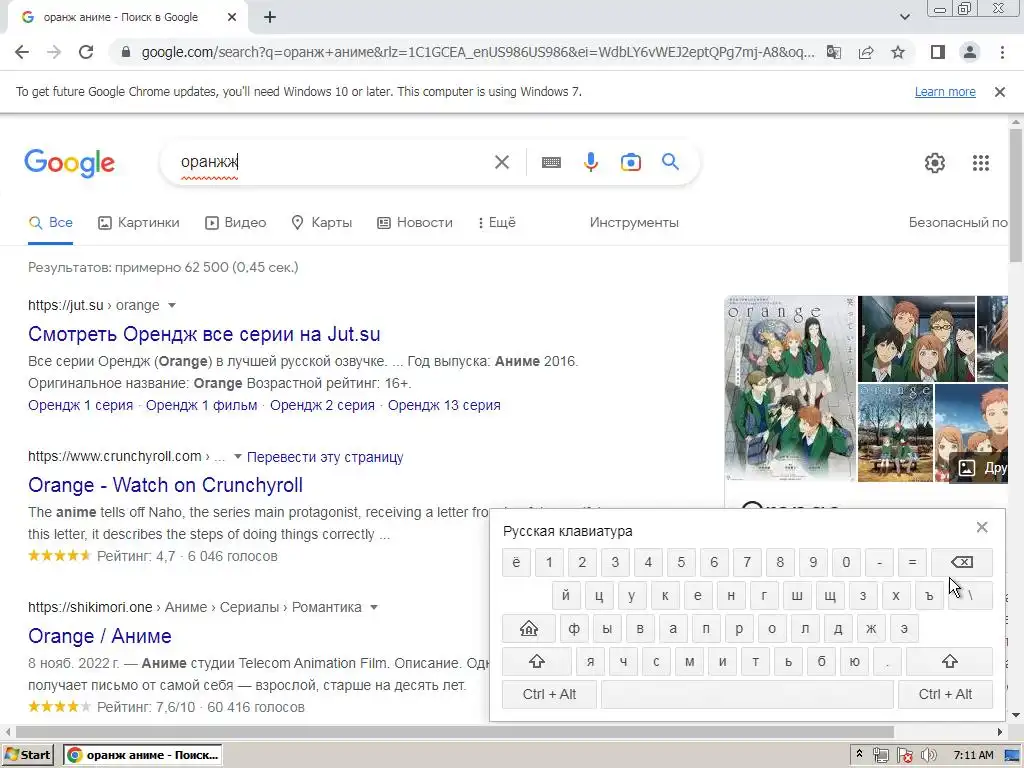Go back with the browser back arrow
1024x768 pixels.
coord(22,52)
